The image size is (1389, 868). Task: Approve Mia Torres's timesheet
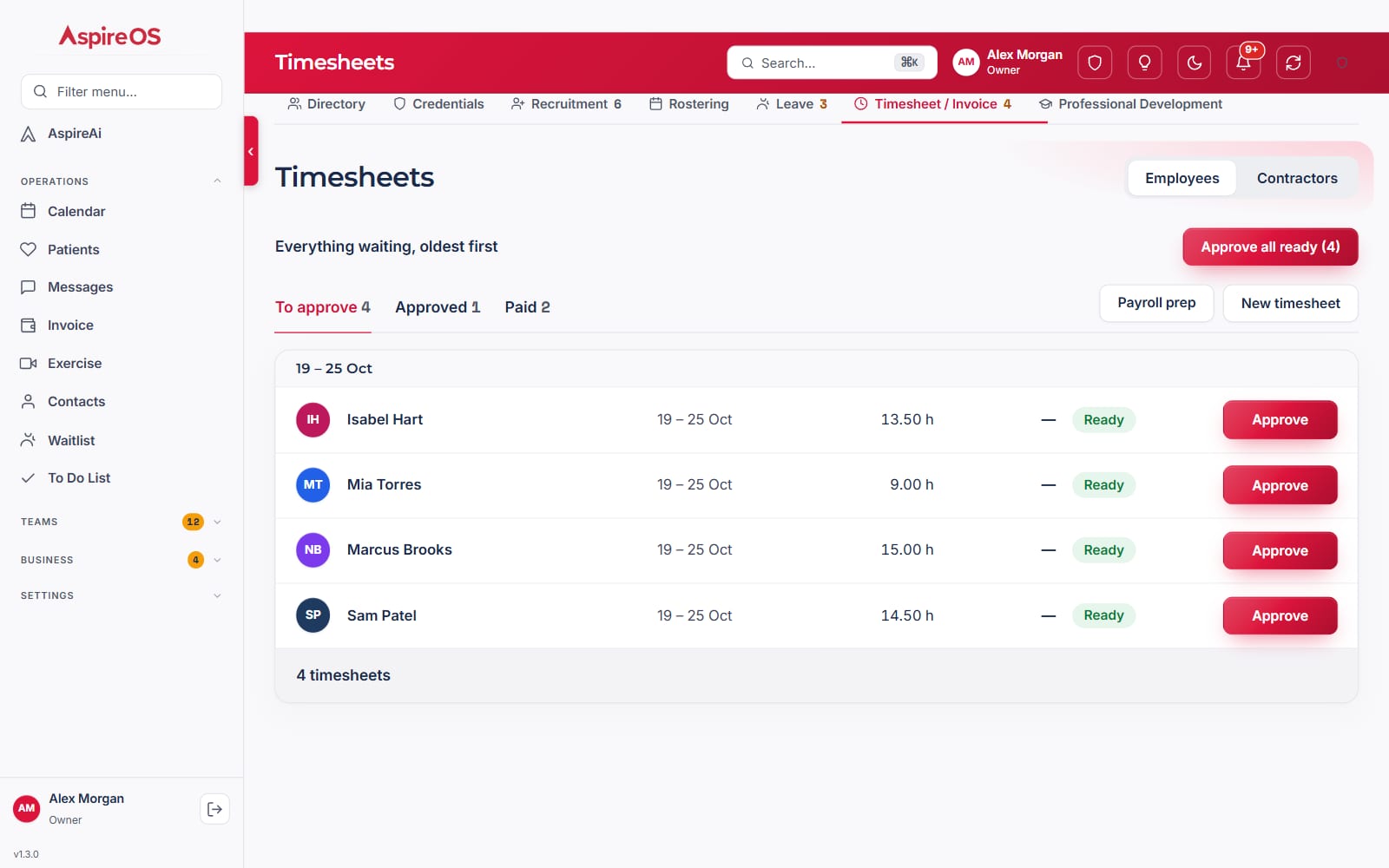(1280, 485)
